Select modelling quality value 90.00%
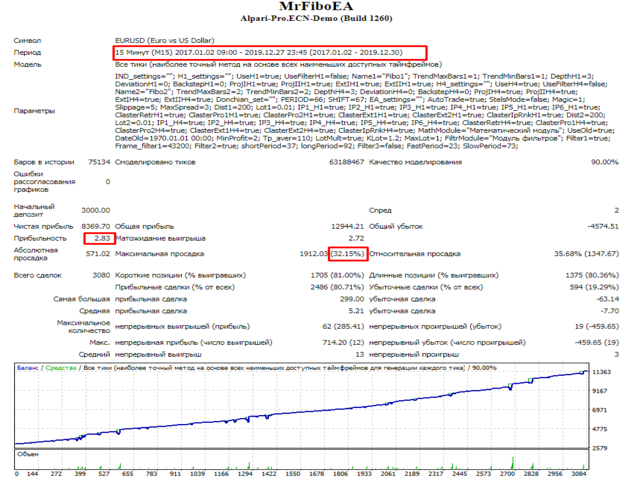This screenshot has height=480, width=640. [x=605, y=162]
